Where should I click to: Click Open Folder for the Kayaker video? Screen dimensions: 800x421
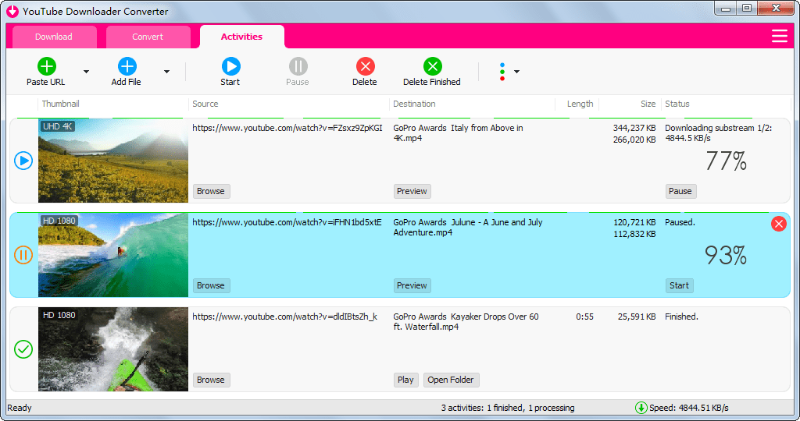click(x=451, y=380)
